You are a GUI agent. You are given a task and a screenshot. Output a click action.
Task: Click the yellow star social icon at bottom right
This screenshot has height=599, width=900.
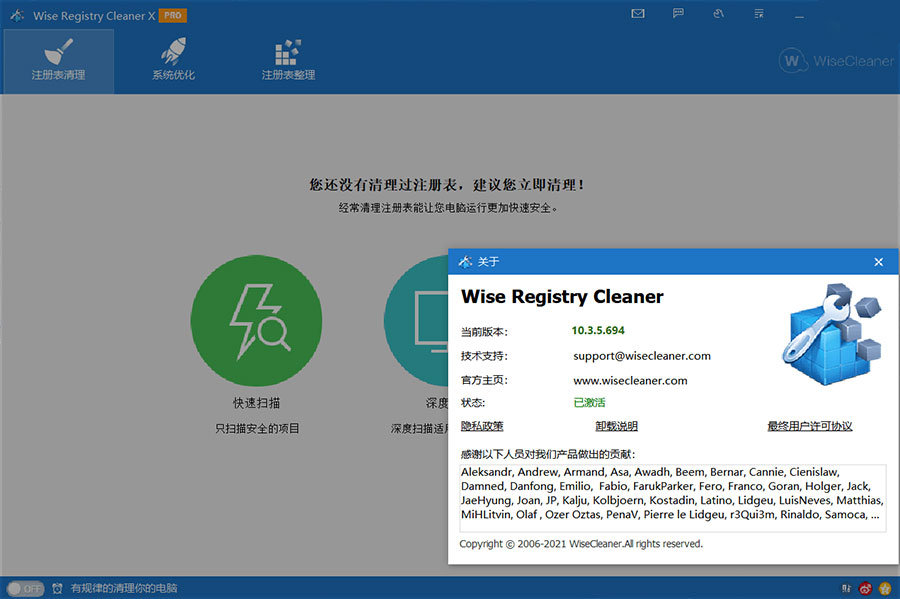884,588
